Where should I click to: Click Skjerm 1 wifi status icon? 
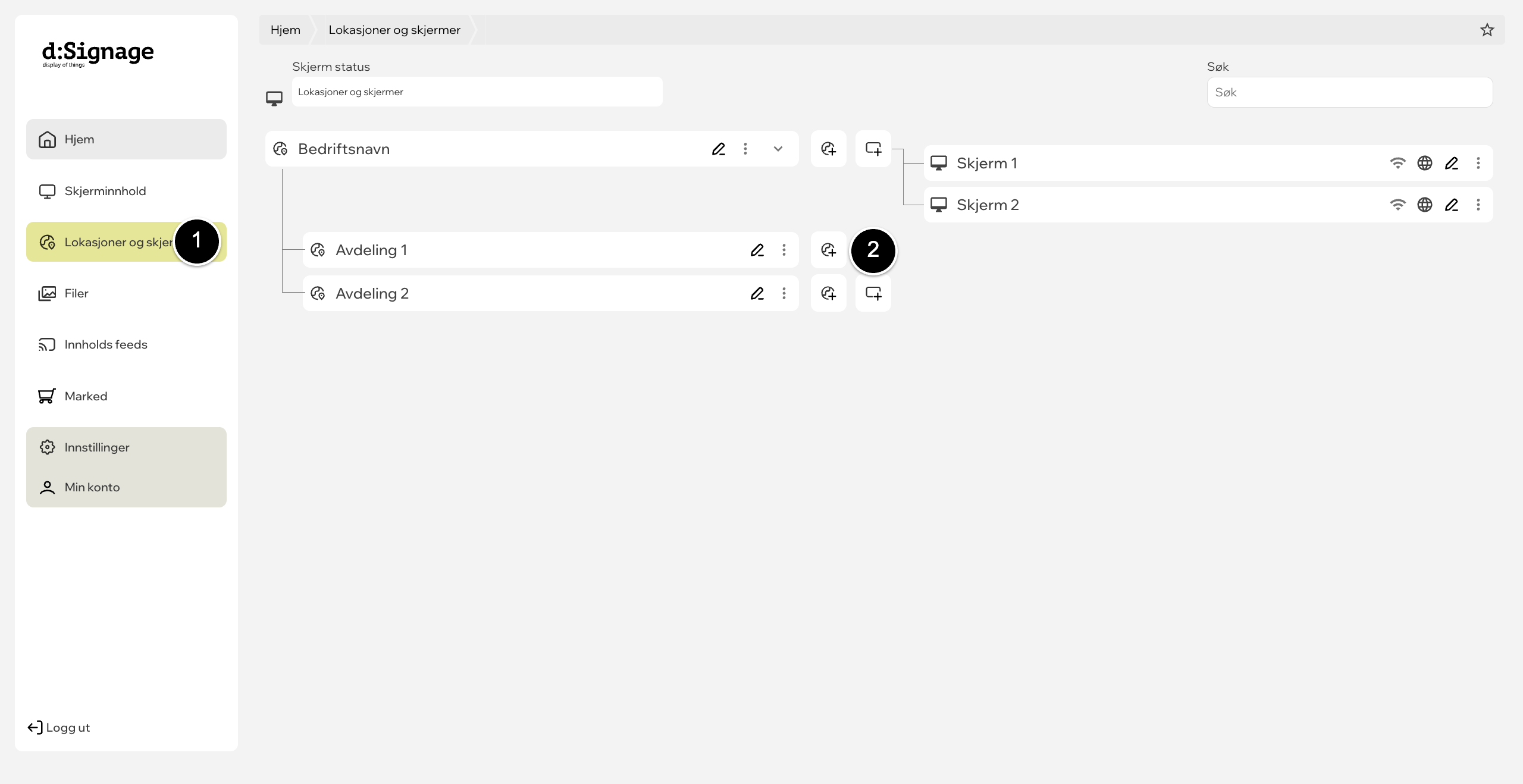1398,163
